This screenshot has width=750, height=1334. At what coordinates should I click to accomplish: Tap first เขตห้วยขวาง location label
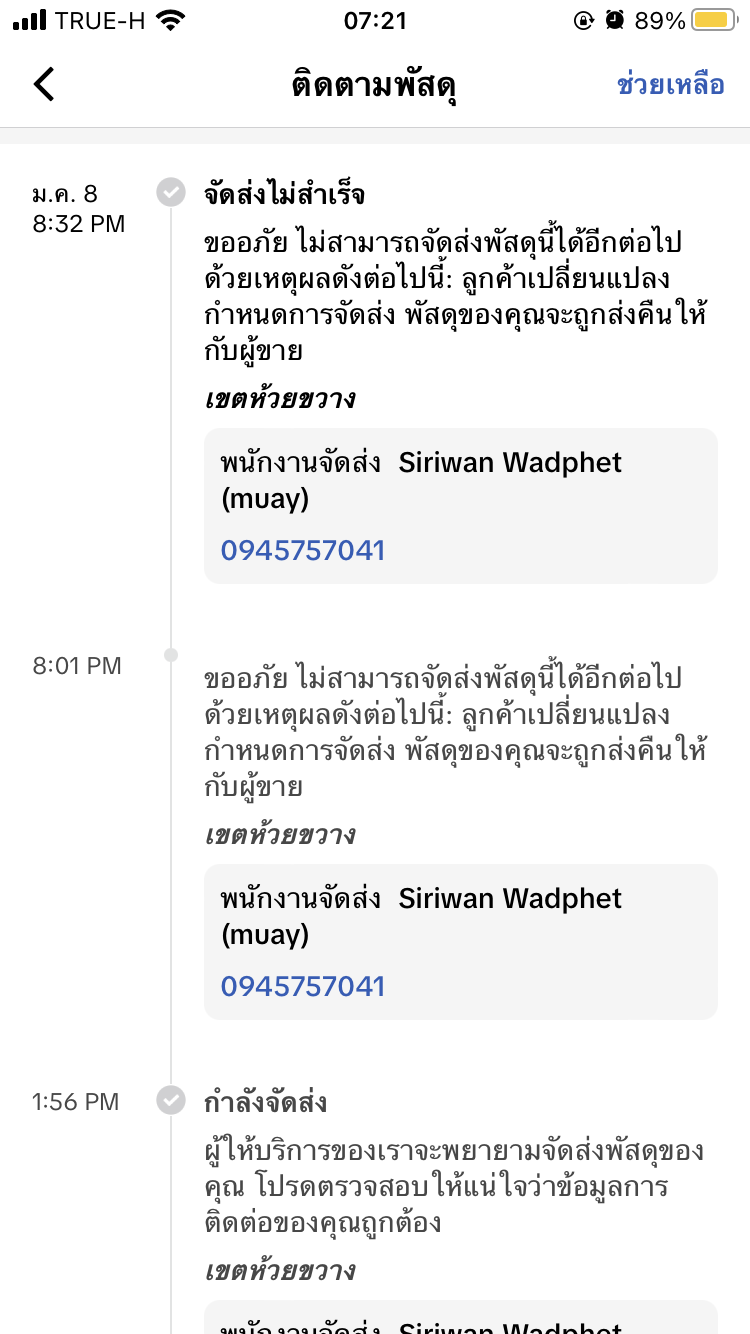pos(280,399)
